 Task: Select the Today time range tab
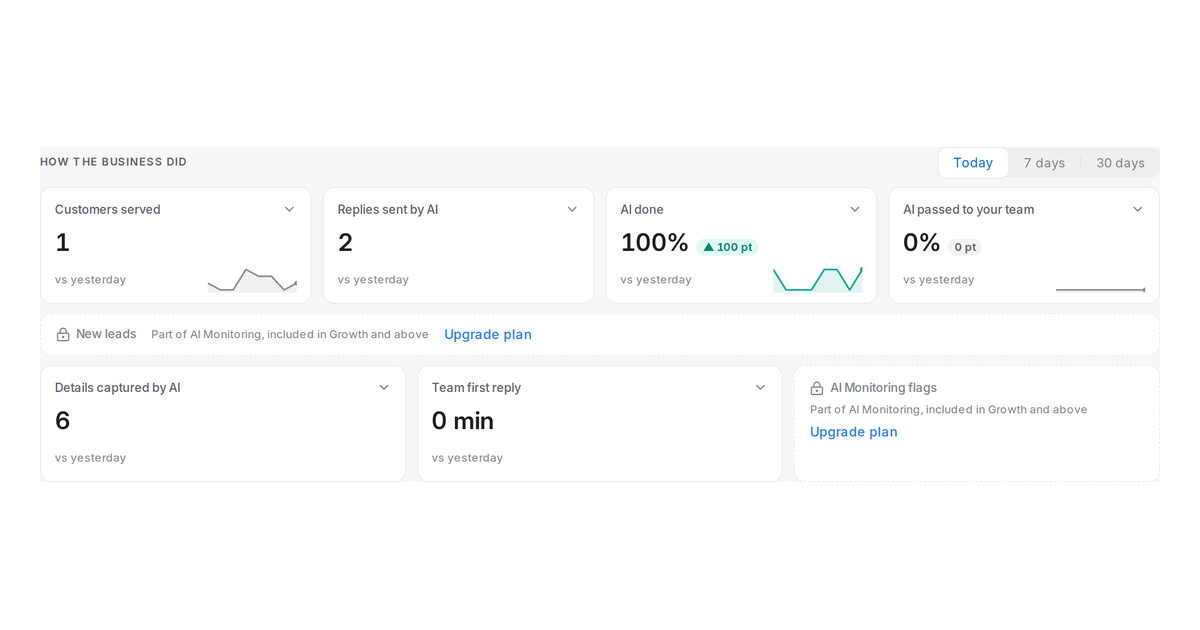[973, 163]
